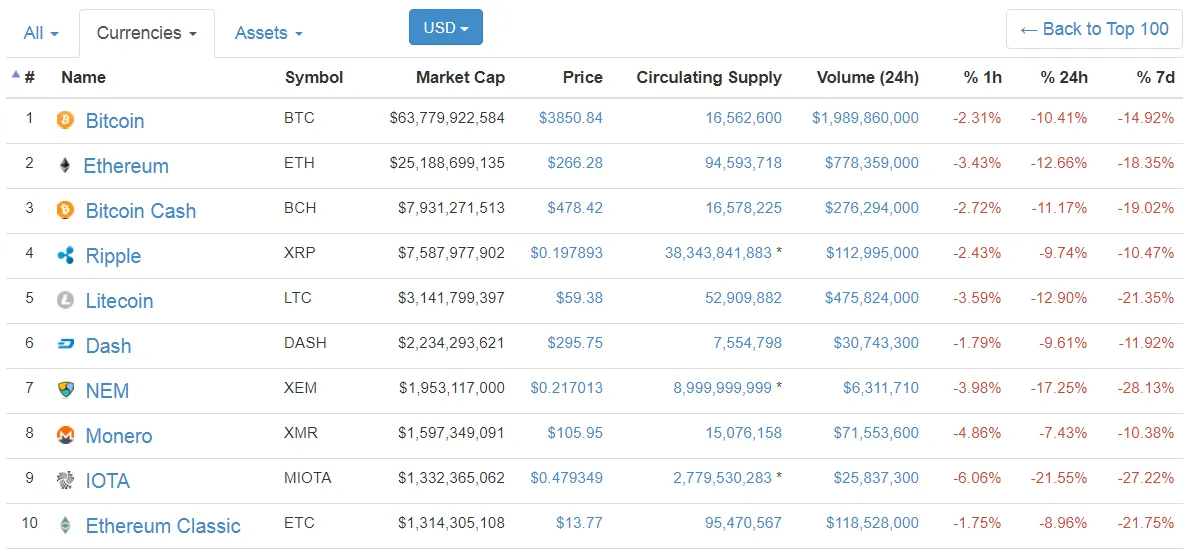
Task: Open the IOTA name link
Action: pyautogui.click(x=108, y=481)
